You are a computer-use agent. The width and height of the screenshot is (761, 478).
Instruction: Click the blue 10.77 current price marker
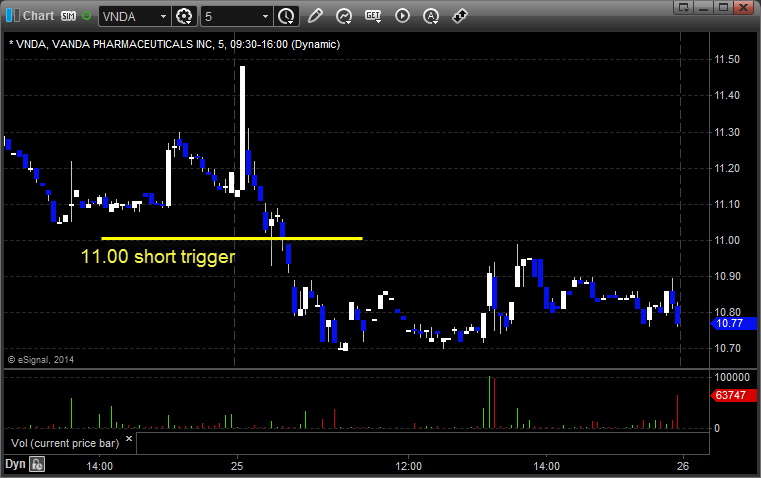(734, 323)
